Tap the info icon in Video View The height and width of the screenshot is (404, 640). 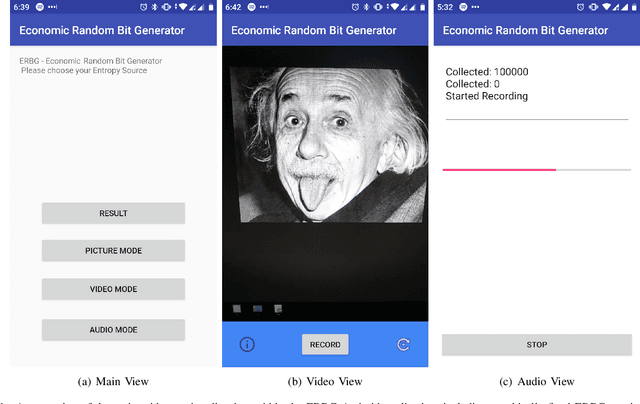point(247,344)
